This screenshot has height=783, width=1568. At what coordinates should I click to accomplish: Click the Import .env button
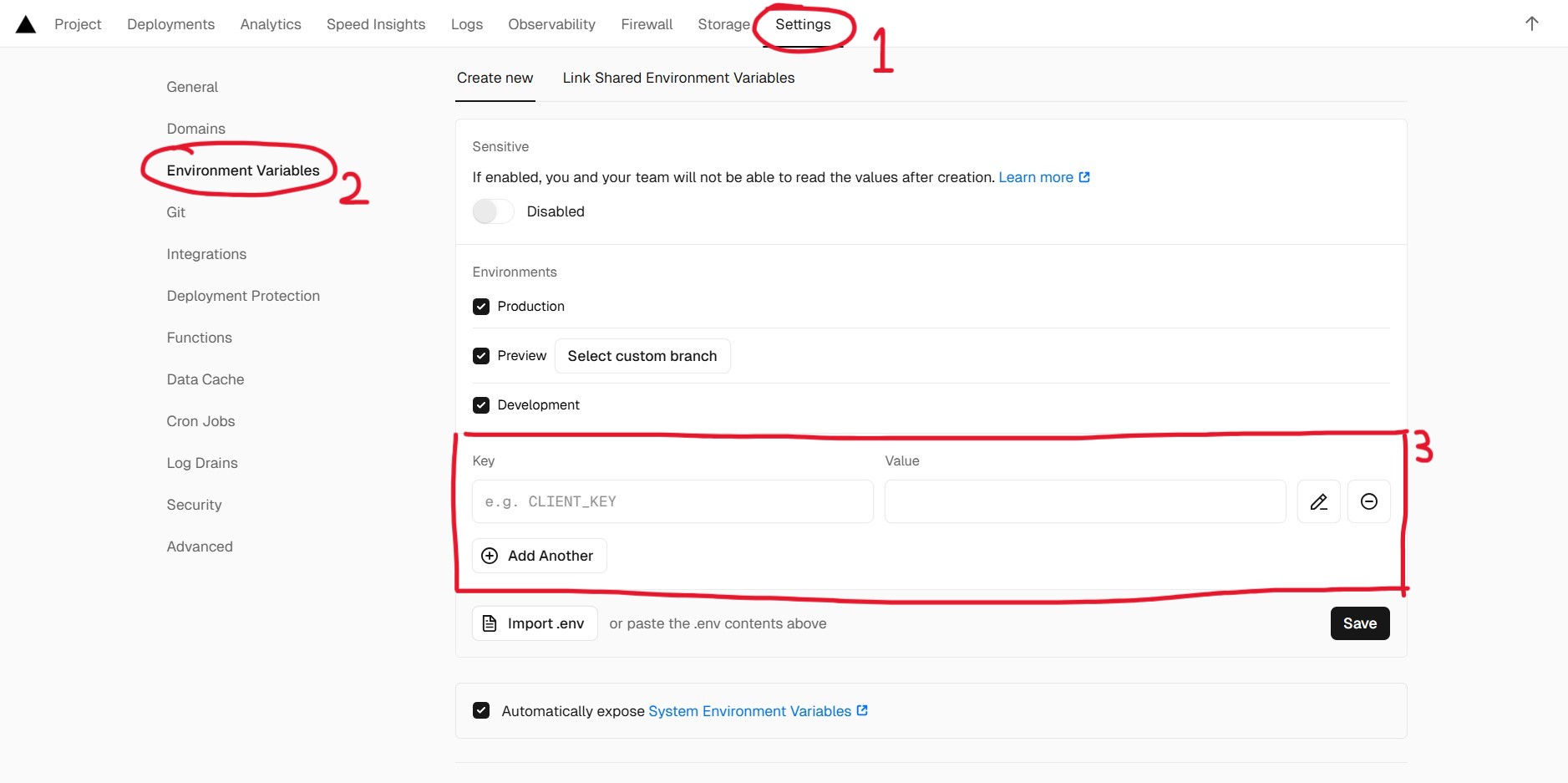535,623
